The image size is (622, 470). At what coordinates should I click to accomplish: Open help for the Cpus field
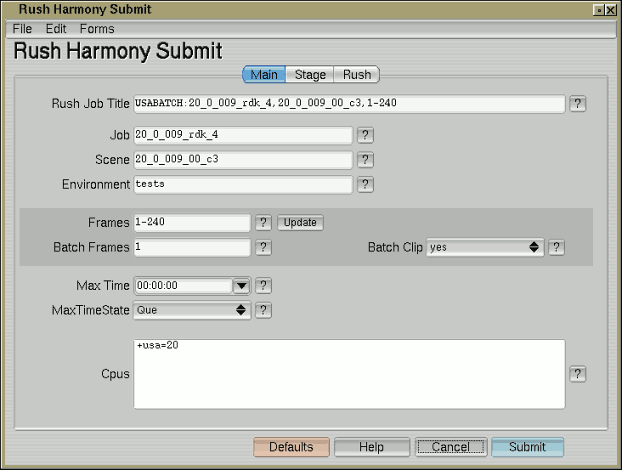578,374
